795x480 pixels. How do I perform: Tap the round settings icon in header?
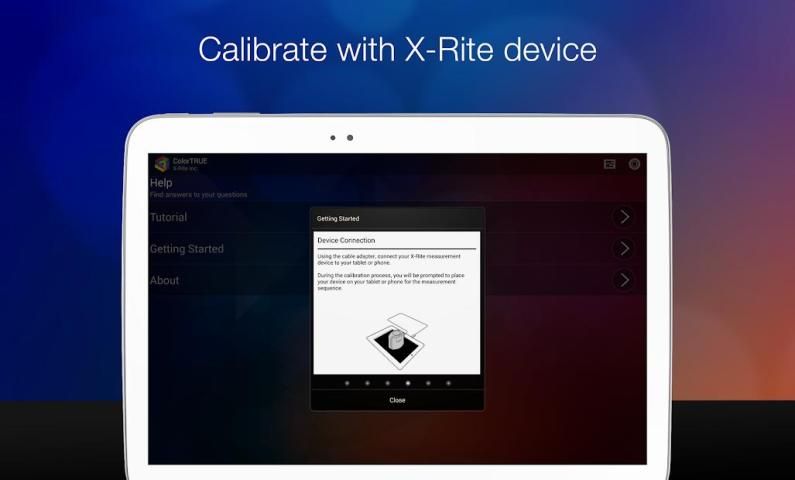click(634, 164)
